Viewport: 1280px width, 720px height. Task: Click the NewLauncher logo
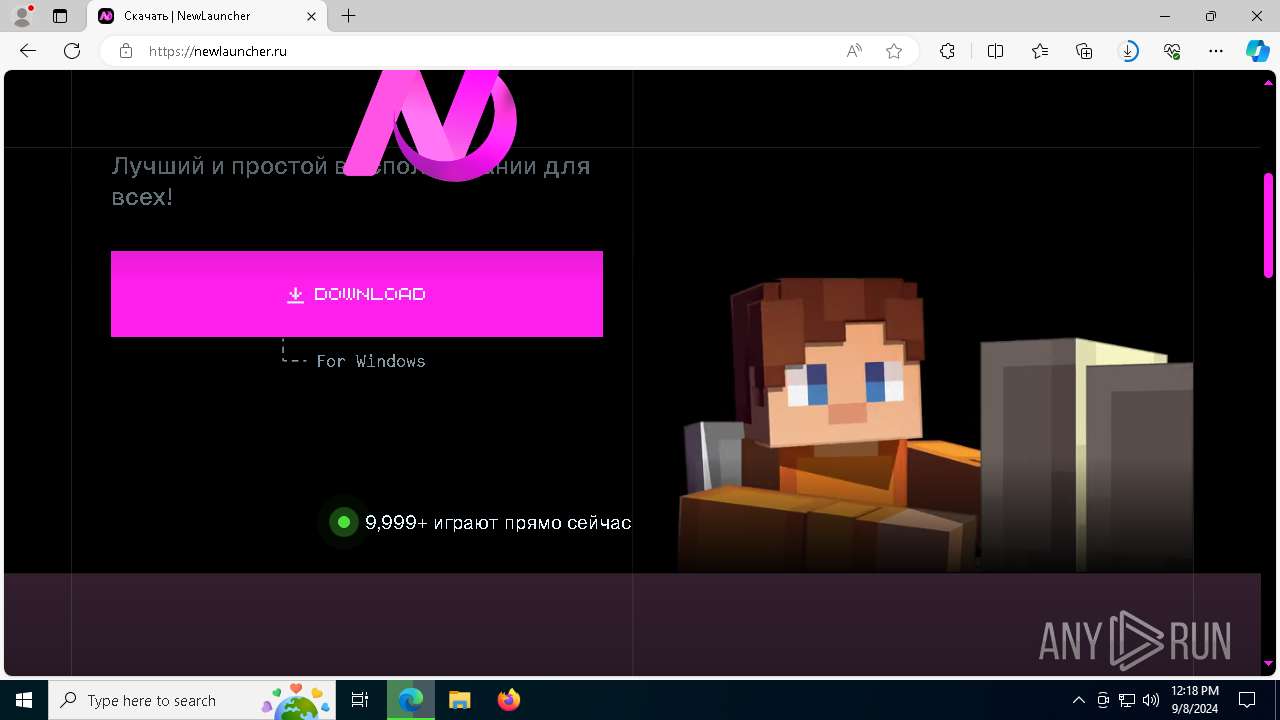click(x=431, y=126)
